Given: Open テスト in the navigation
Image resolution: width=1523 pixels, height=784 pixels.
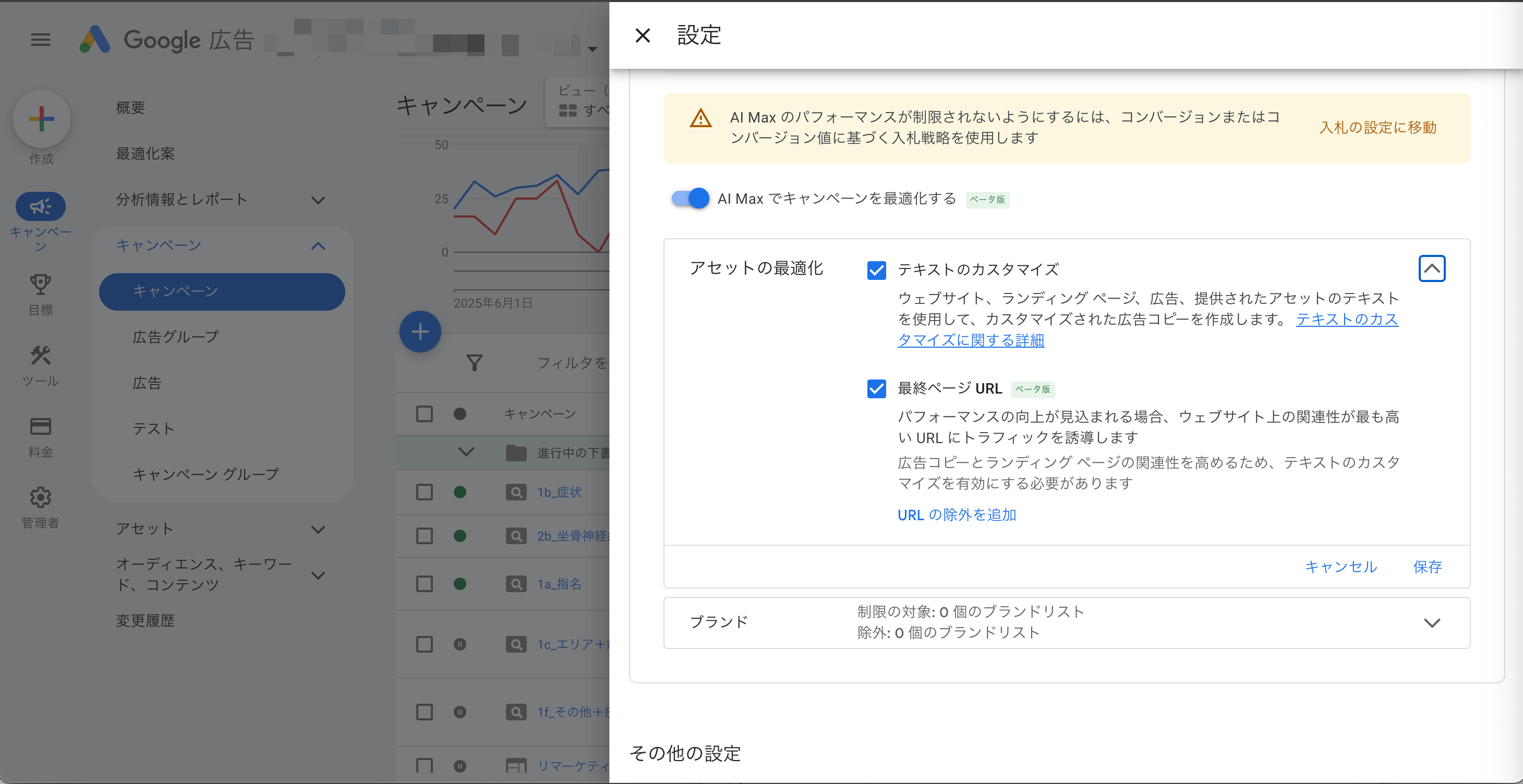Looking at the screenshot, I should coord(153,428).
